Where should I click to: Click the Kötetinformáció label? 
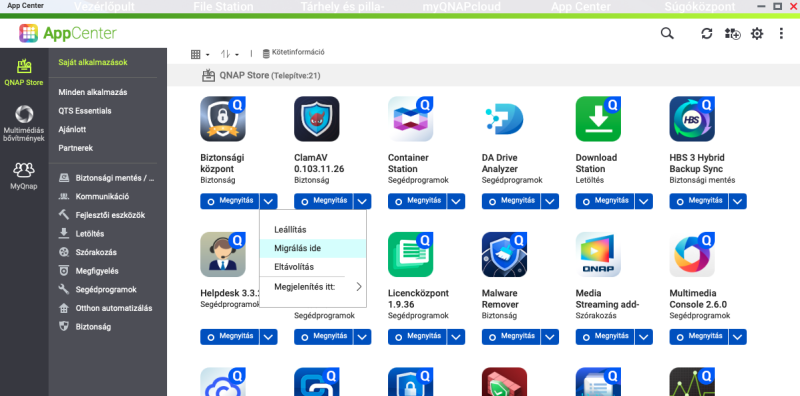click(x=298, y=53)
